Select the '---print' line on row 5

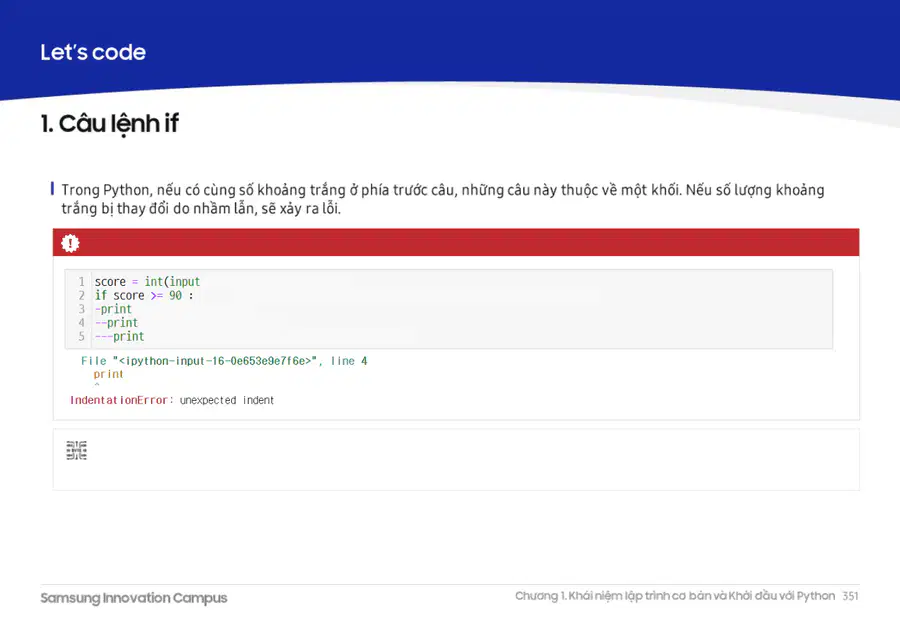coord(119,336)
